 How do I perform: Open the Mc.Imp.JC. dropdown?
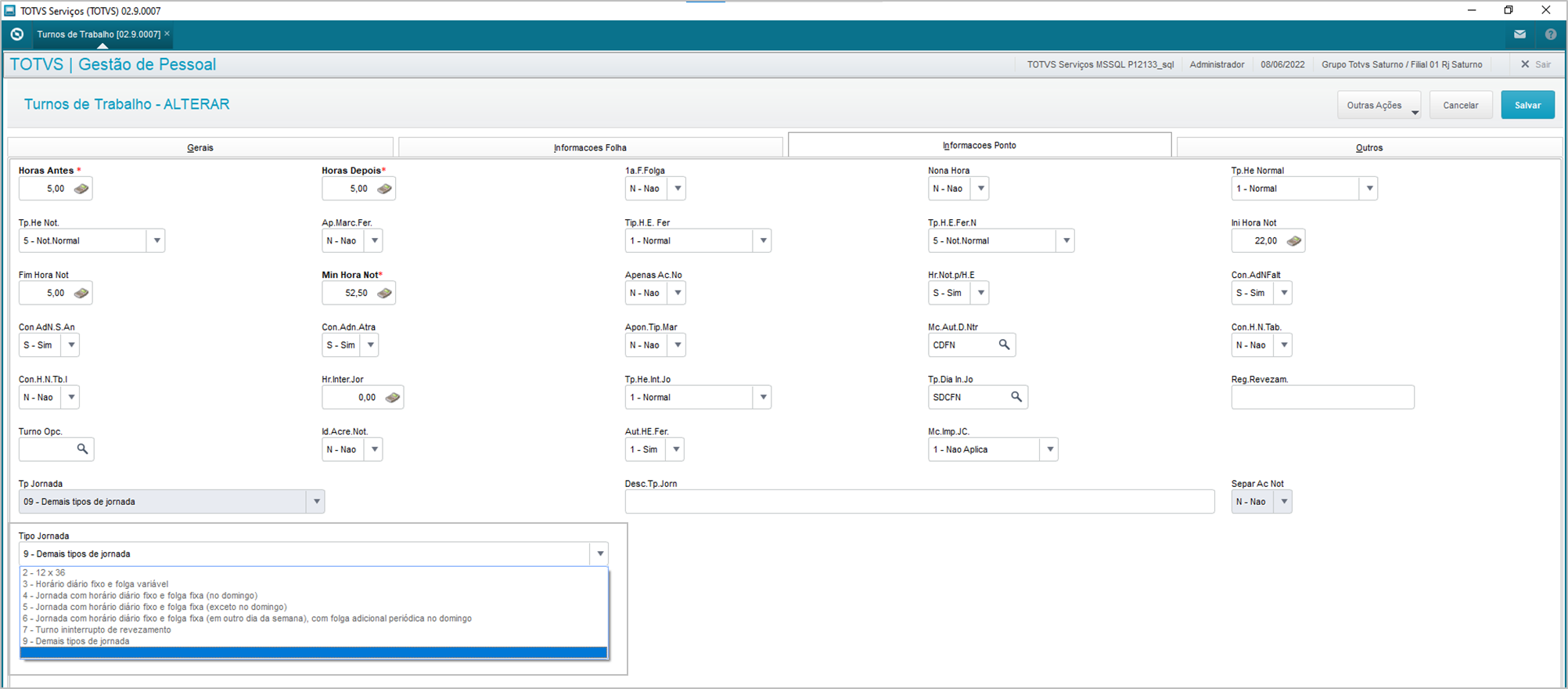click(x=1050, y=449)
